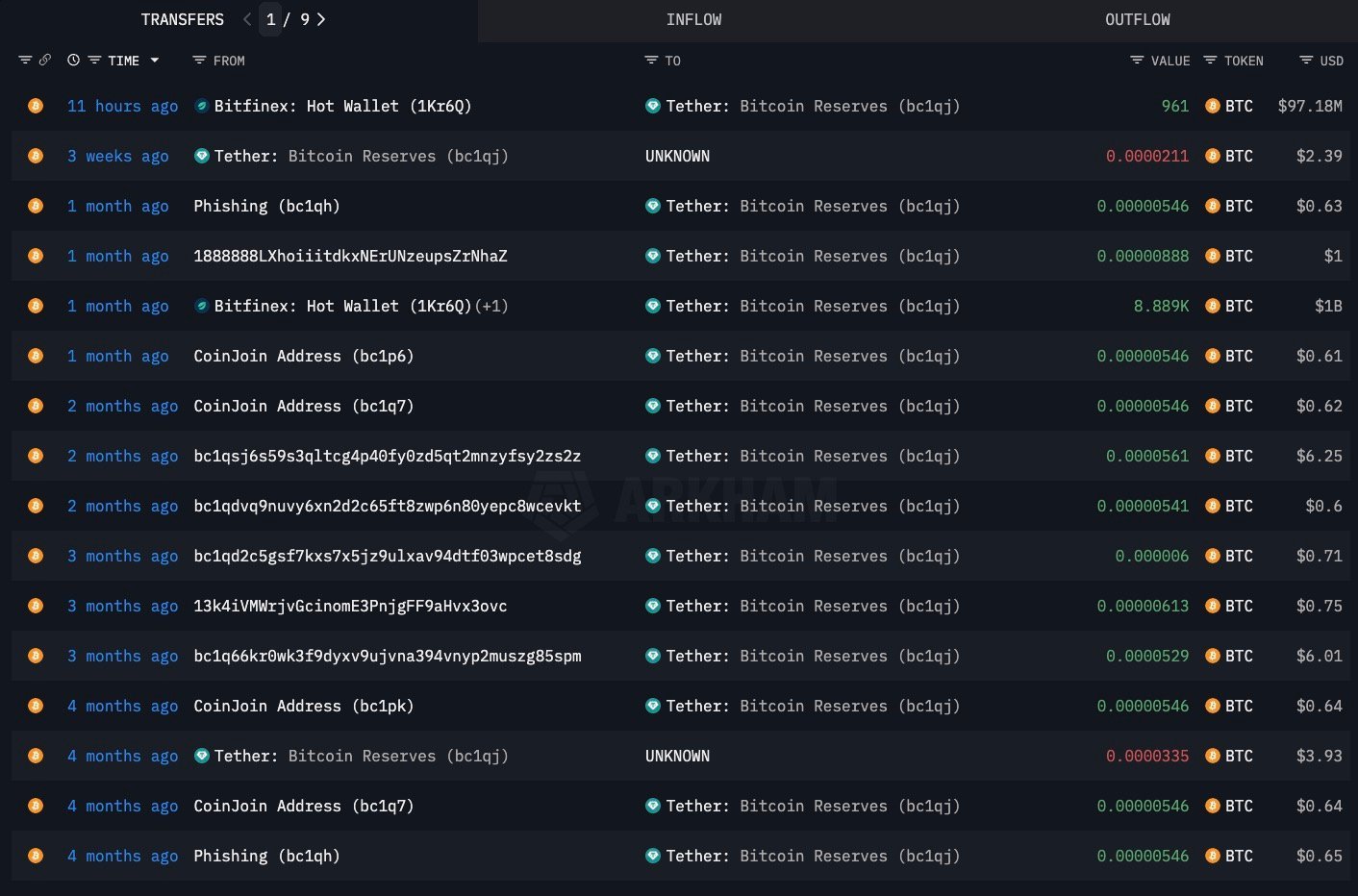This screenshot has width=1358, height=896.
Task: Click the current page number field
Action: (271, 19)
